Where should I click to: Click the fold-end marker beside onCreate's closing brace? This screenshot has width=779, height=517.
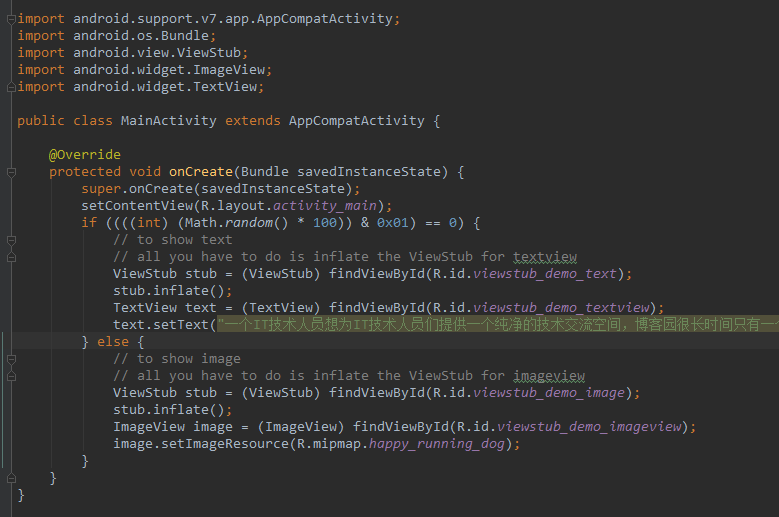tap(11, 478)
